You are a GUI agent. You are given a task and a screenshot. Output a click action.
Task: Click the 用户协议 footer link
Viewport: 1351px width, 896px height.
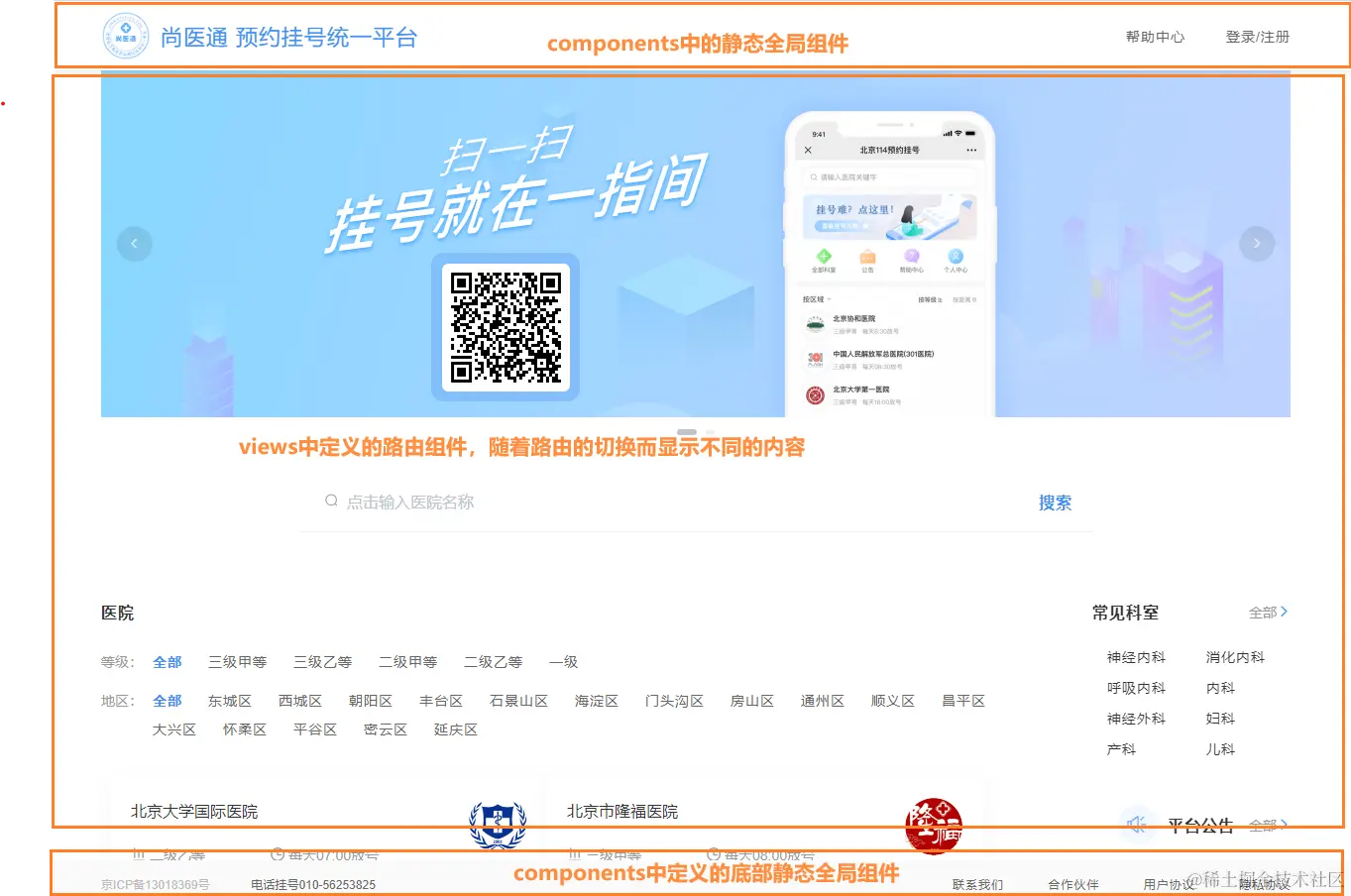tap(1169, 884)
